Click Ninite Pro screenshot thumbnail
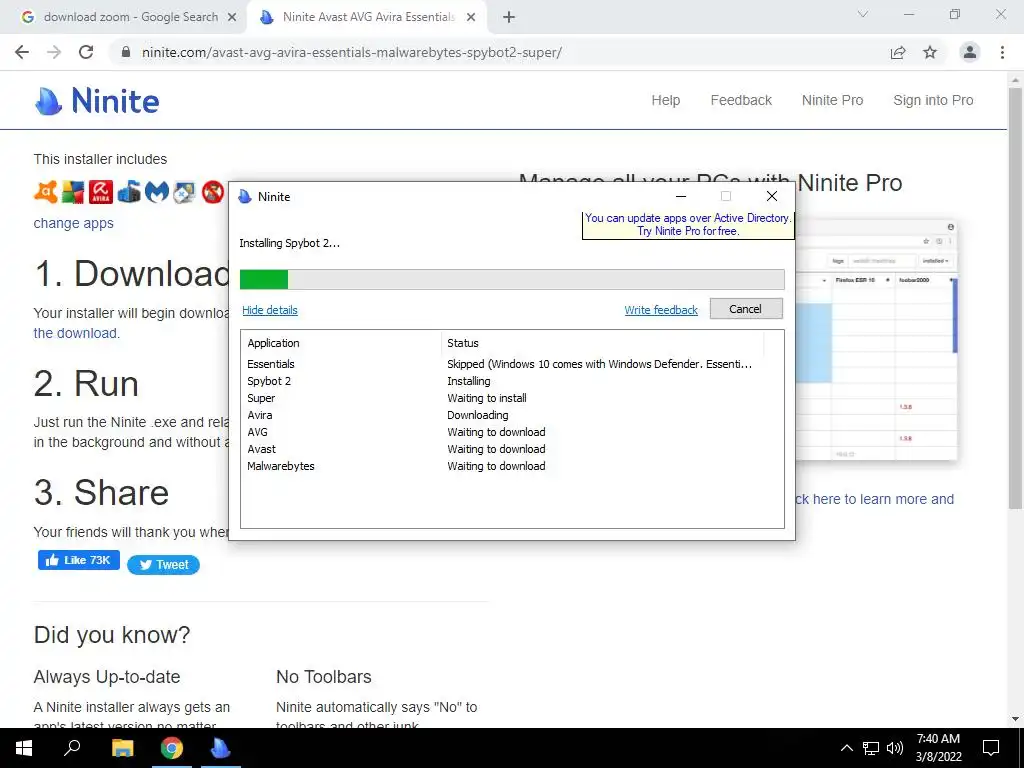The image size is (1024, 768). [x=876, y=340]
